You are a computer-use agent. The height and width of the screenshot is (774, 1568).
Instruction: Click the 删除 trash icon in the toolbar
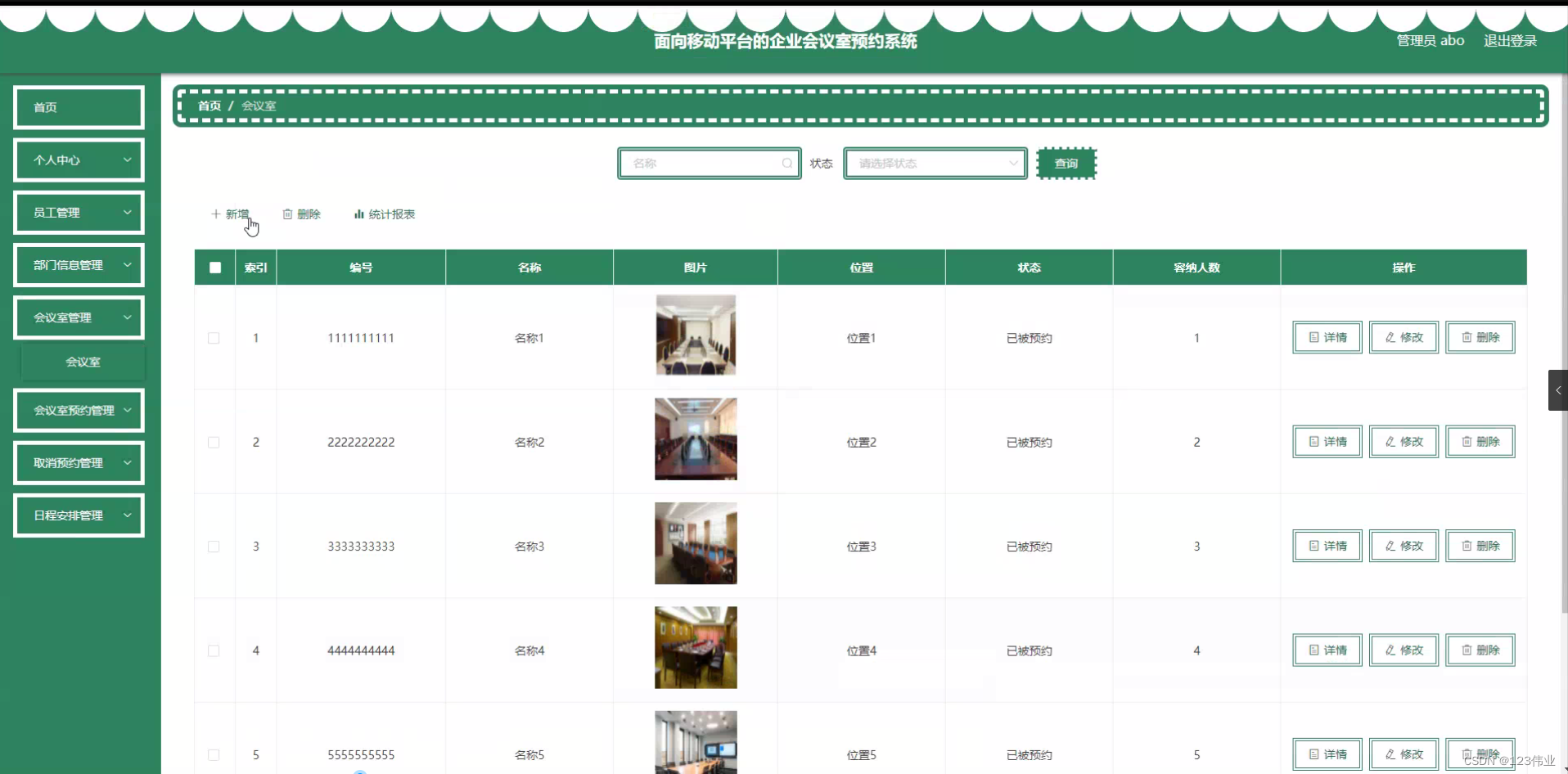point(287,214)
